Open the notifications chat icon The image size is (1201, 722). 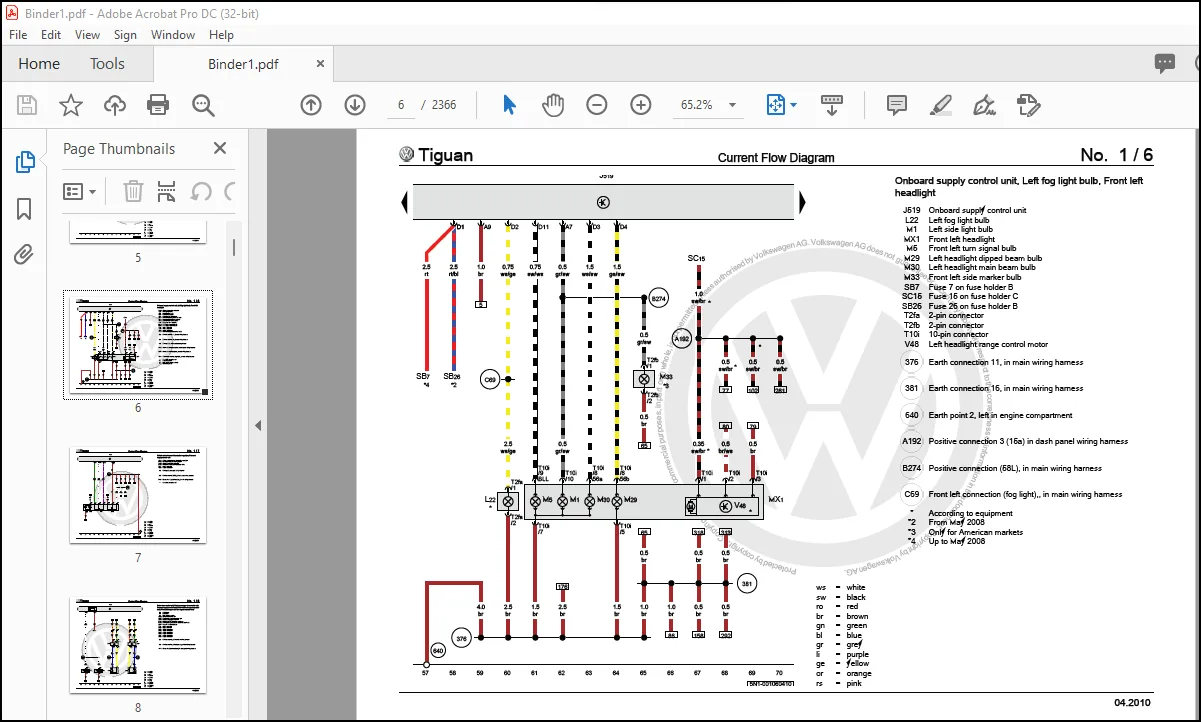click(x=1165, y=63)
